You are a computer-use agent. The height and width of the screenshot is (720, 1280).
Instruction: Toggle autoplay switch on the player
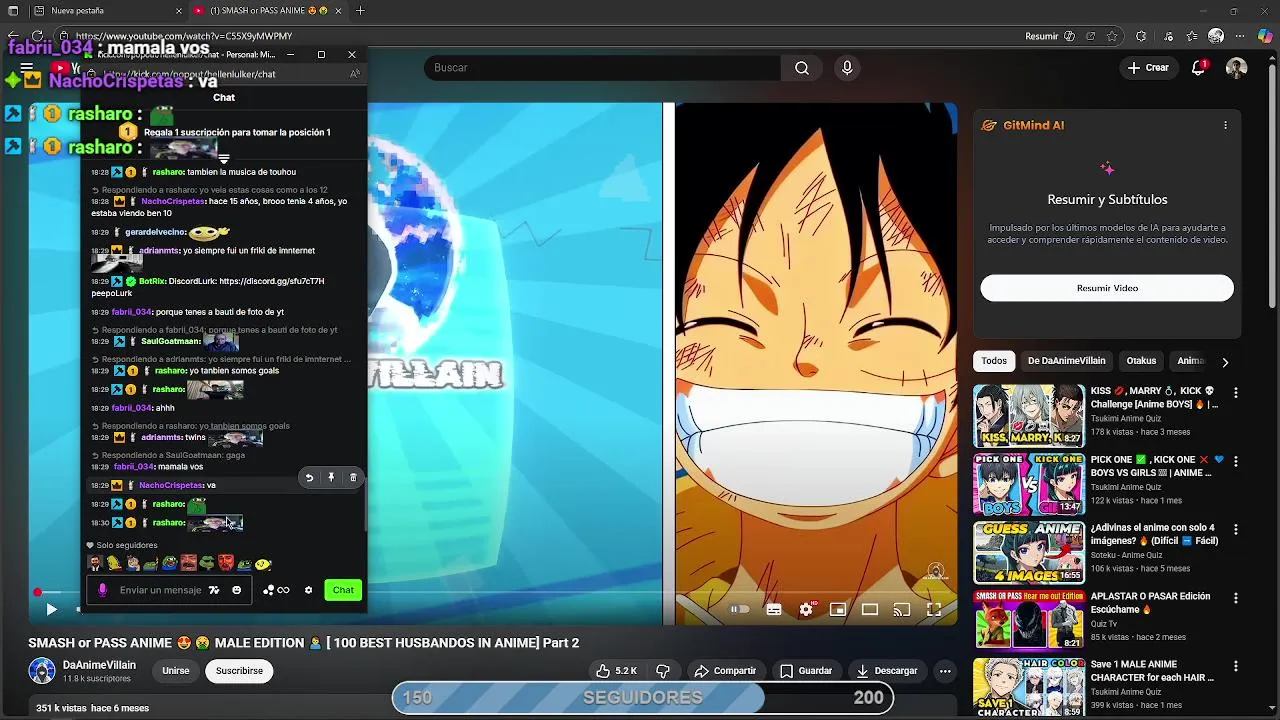(739, 609)
